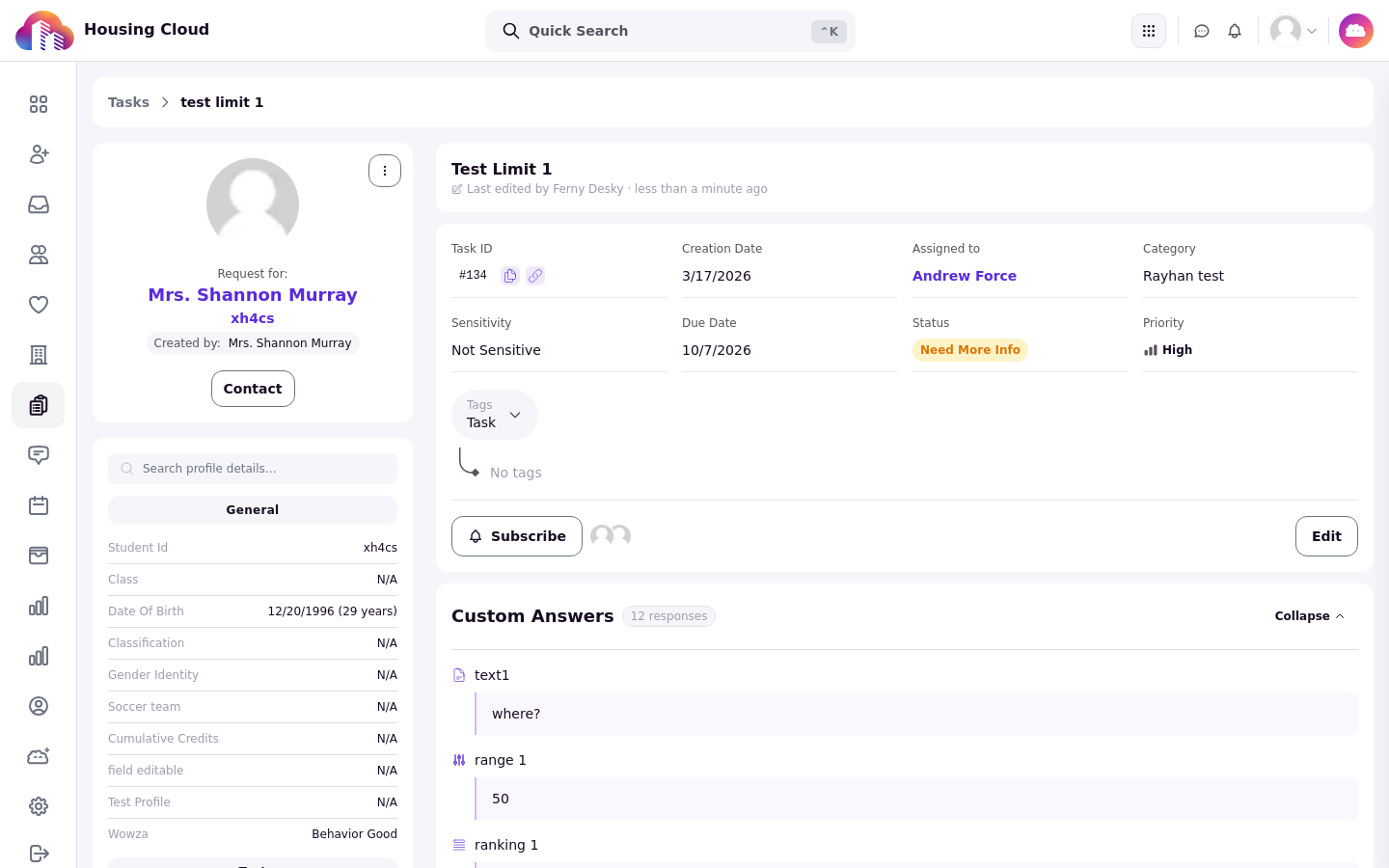Open the dashboard grid icon in sidebar
Viewport: 1389px width, 868px height.
(x=39, y=104)
